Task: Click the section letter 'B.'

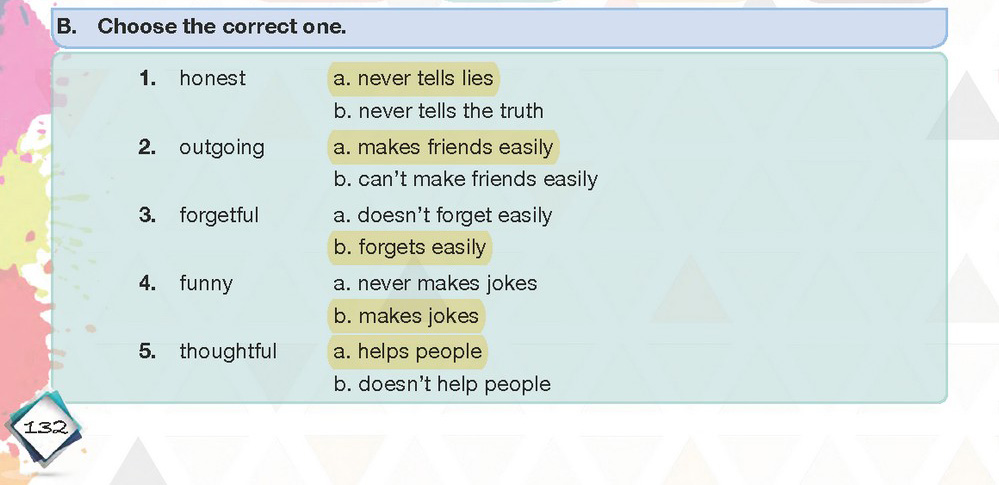Action: click(x=66, y=27)
